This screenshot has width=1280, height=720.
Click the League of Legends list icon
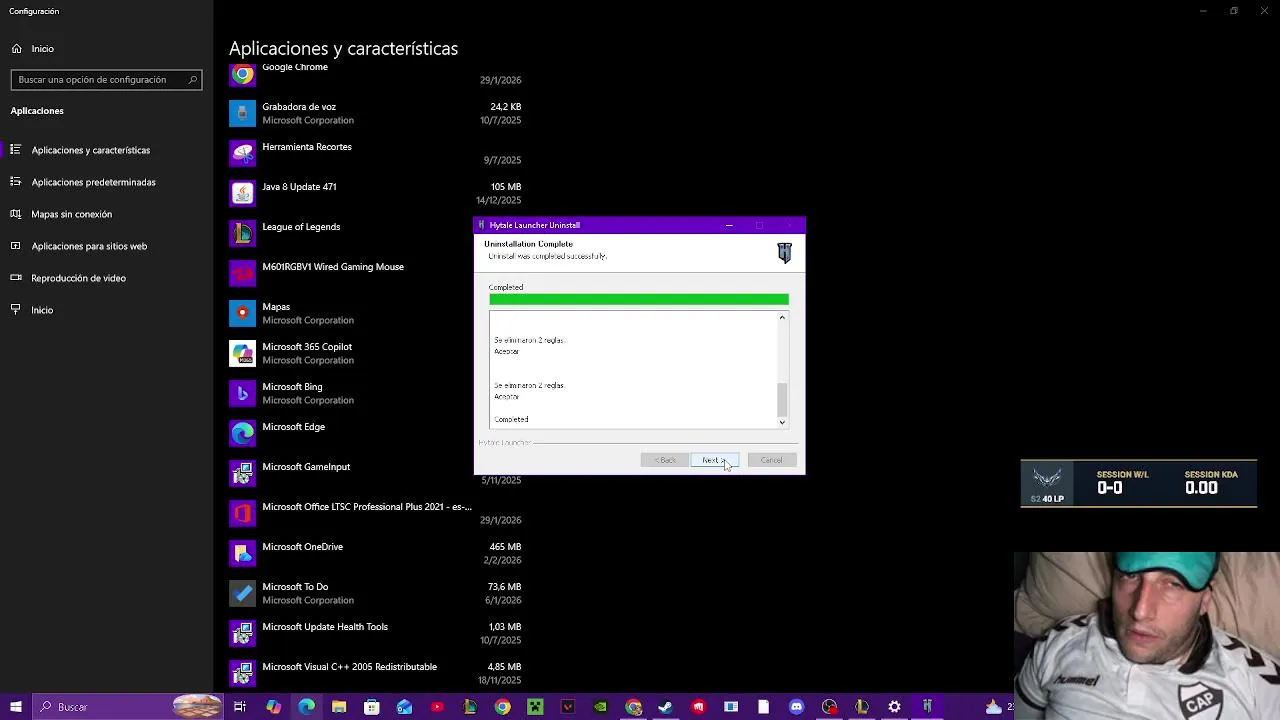coord(242,233)
